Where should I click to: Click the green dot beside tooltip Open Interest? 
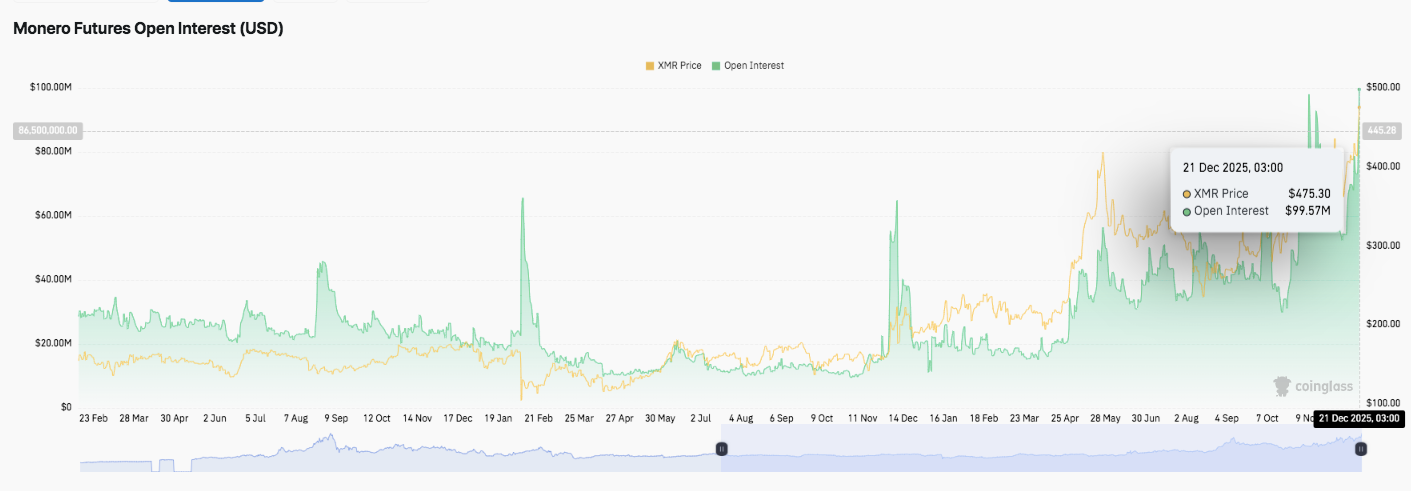(x=1187, y=211)
